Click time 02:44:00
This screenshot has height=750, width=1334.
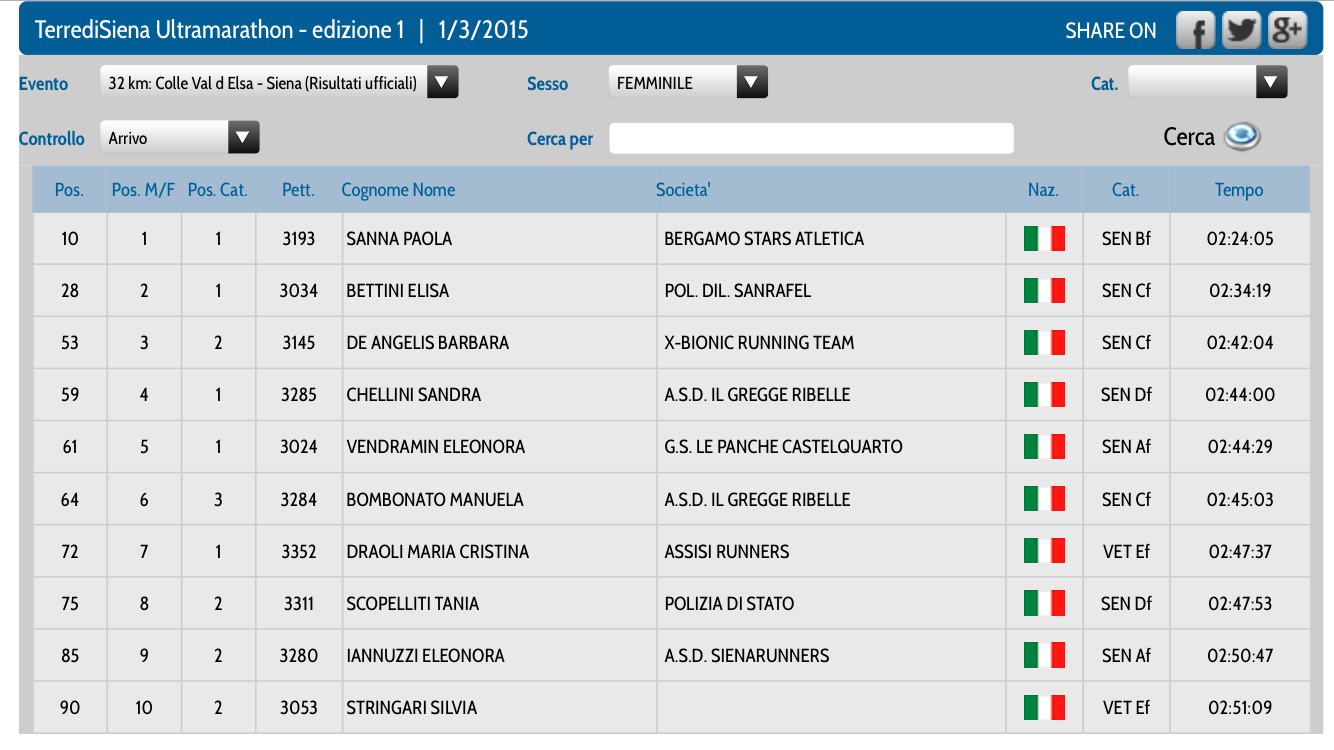click(1240, 395)
